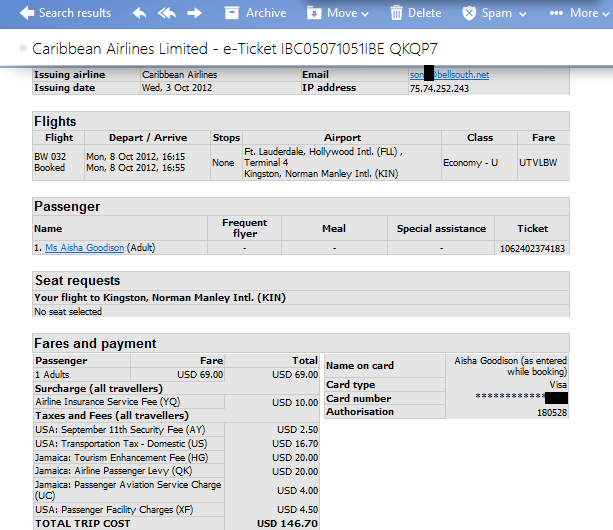The width and height of the screenshot is (613, 530).
Task: Select flight number BW 032
Action: [50, 157]
